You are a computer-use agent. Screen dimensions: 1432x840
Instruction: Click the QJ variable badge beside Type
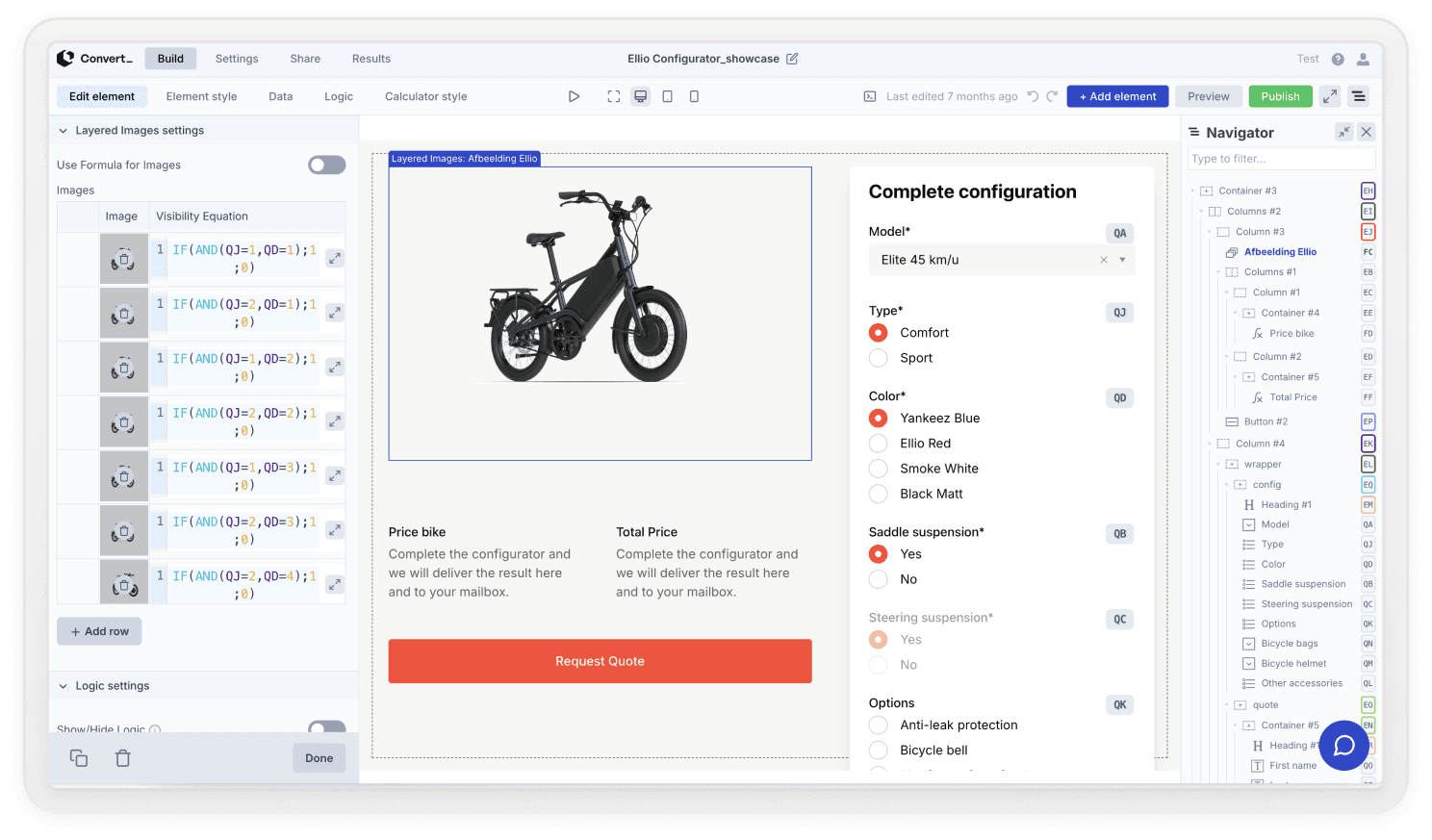coord(1120,313)
